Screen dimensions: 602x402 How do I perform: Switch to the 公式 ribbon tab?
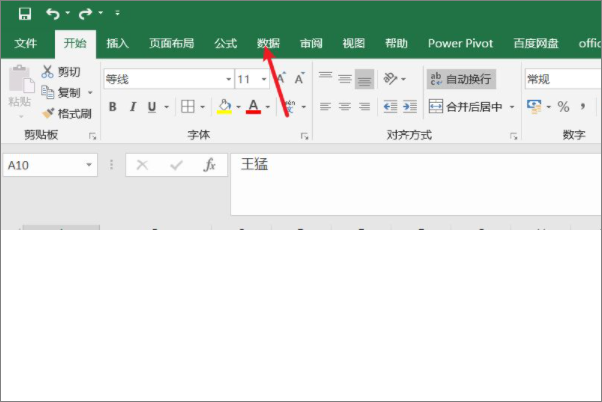point(226,43)
